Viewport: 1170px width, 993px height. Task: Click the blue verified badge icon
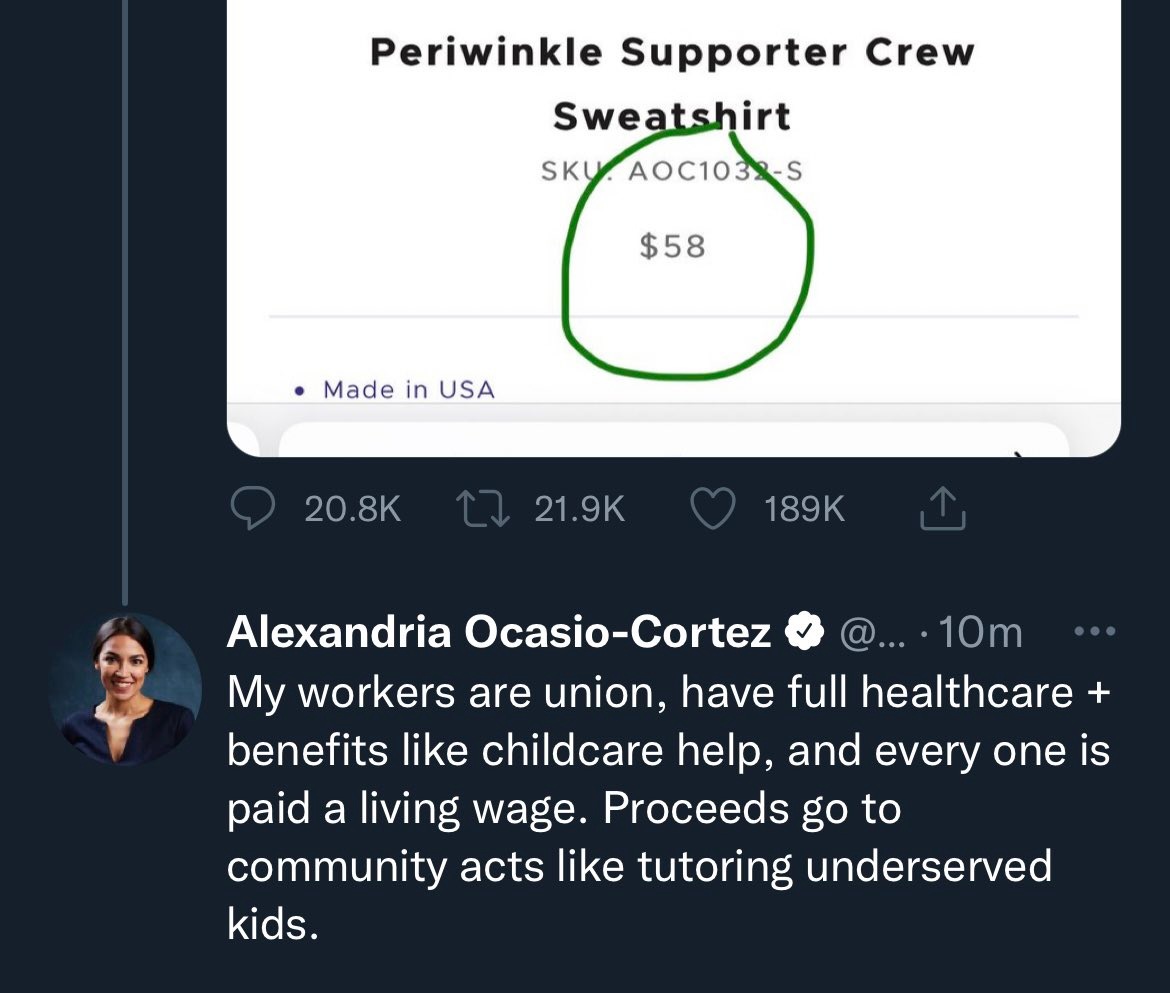pyautogui.click(x=804, y=631)
